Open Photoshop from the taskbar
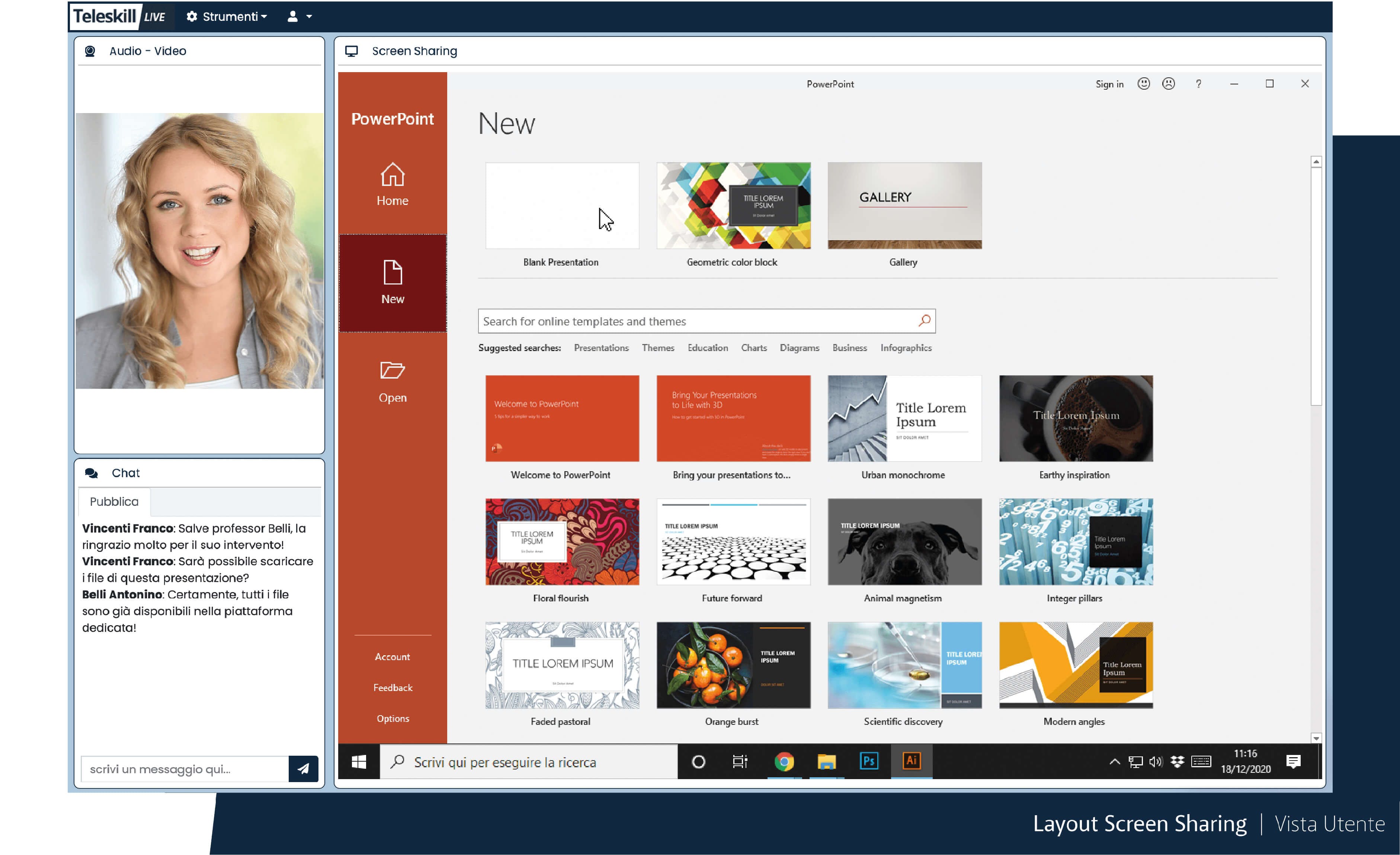 pyautogui.click(x=869, y=761)
